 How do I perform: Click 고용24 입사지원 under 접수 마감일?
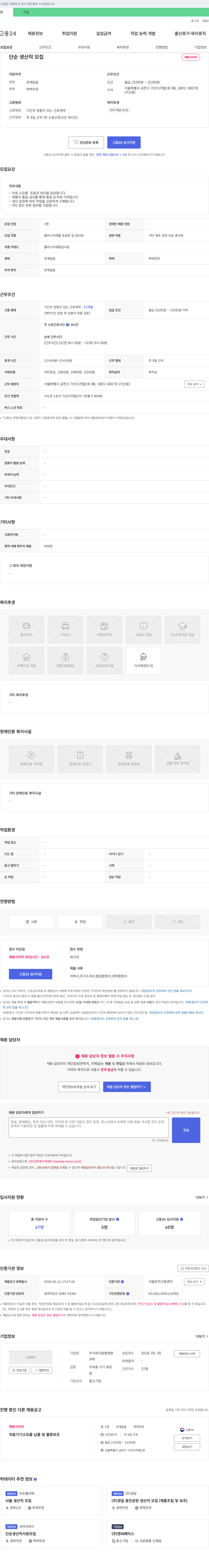[x=30, y=974]
